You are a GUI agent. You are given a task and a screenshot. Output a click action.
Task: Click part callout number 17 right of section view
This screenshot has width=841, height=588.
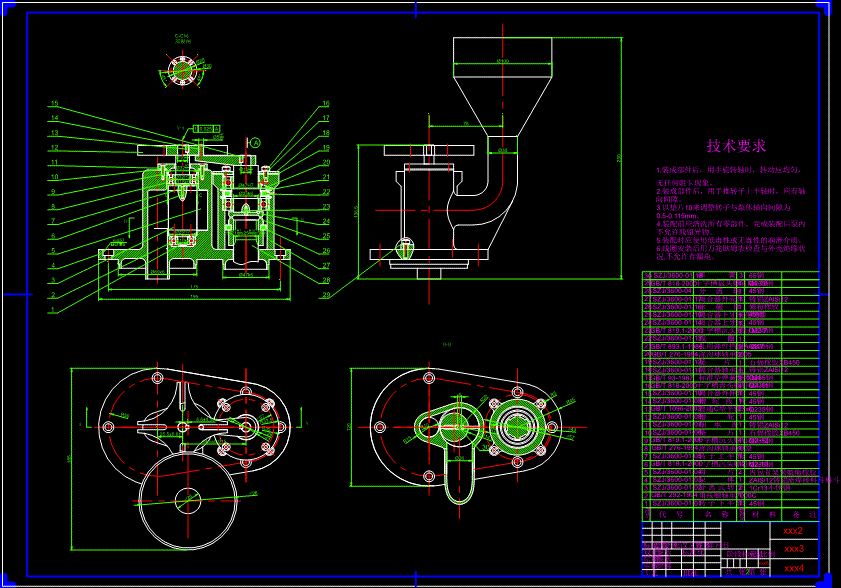326,118
